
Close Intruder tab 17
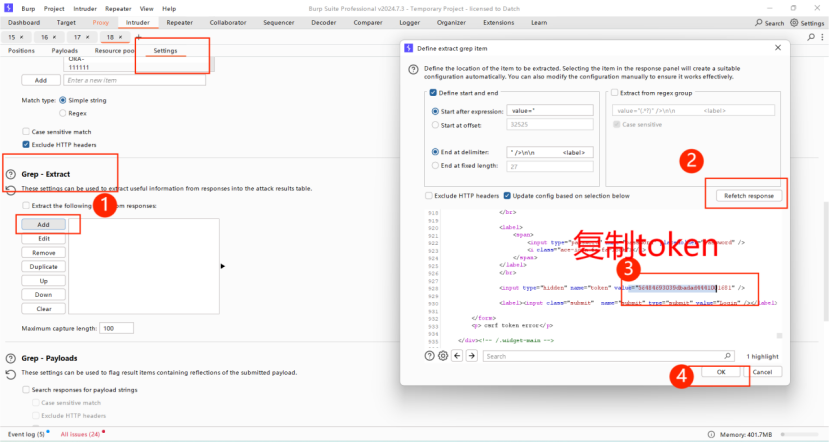point(87,37)
